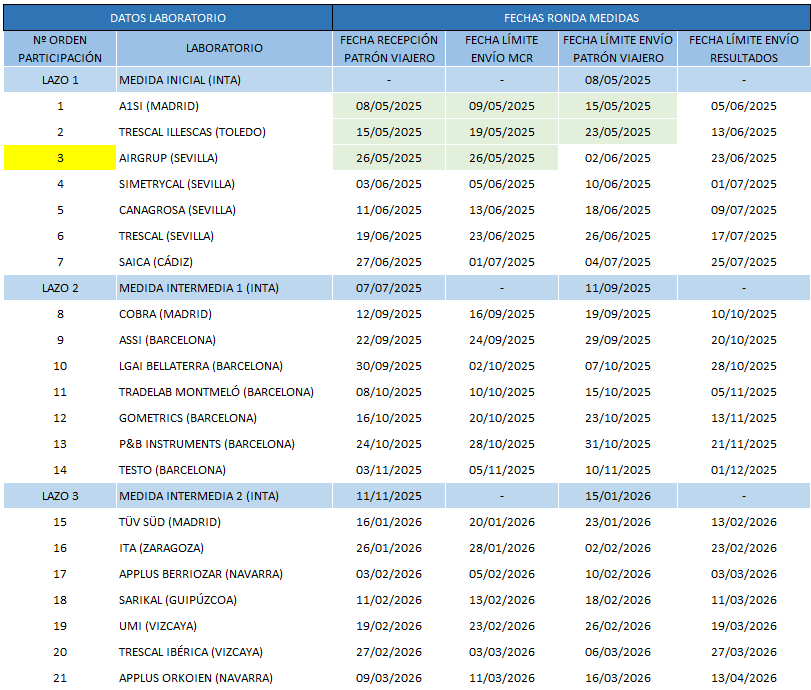
Task: Select the UMI (VIZCAYA) cell
Action: (224, 626)
